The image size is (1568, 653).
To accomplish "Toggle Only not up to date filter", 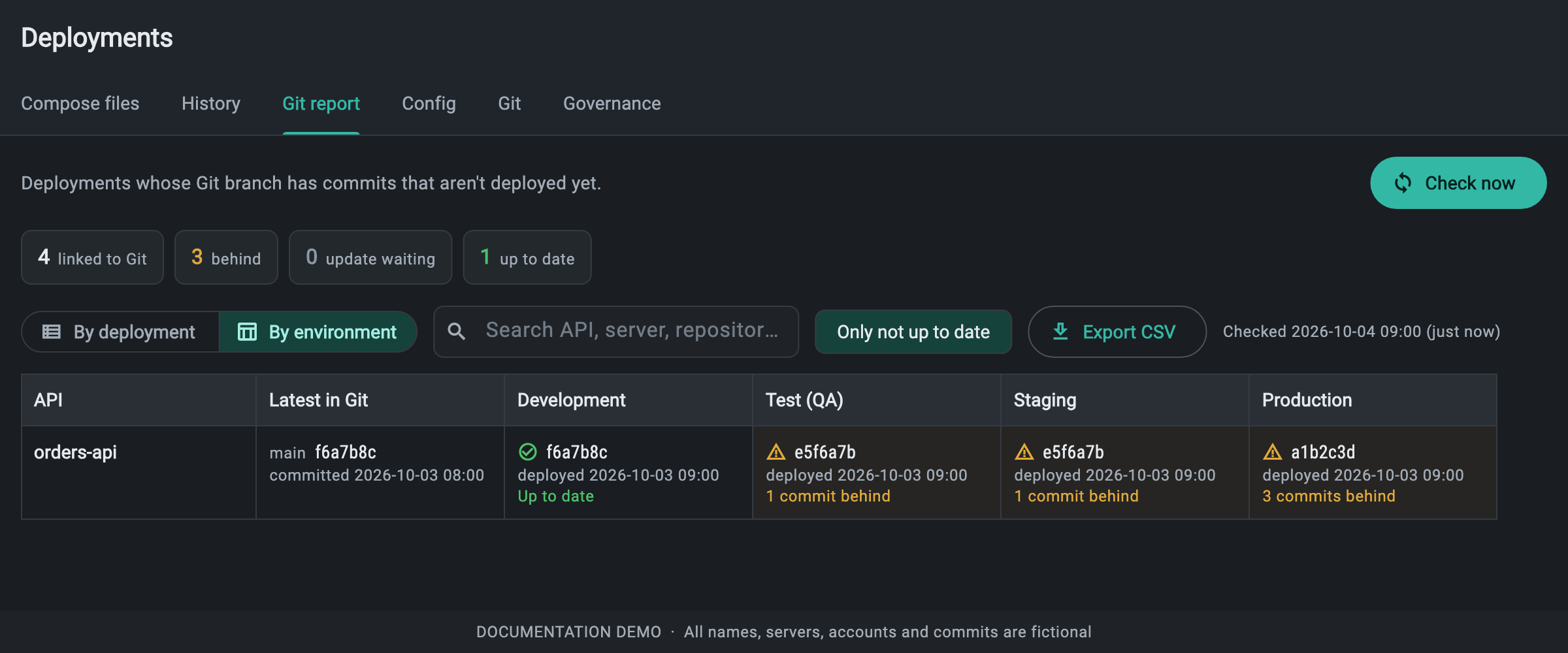I will click(913, 332).
